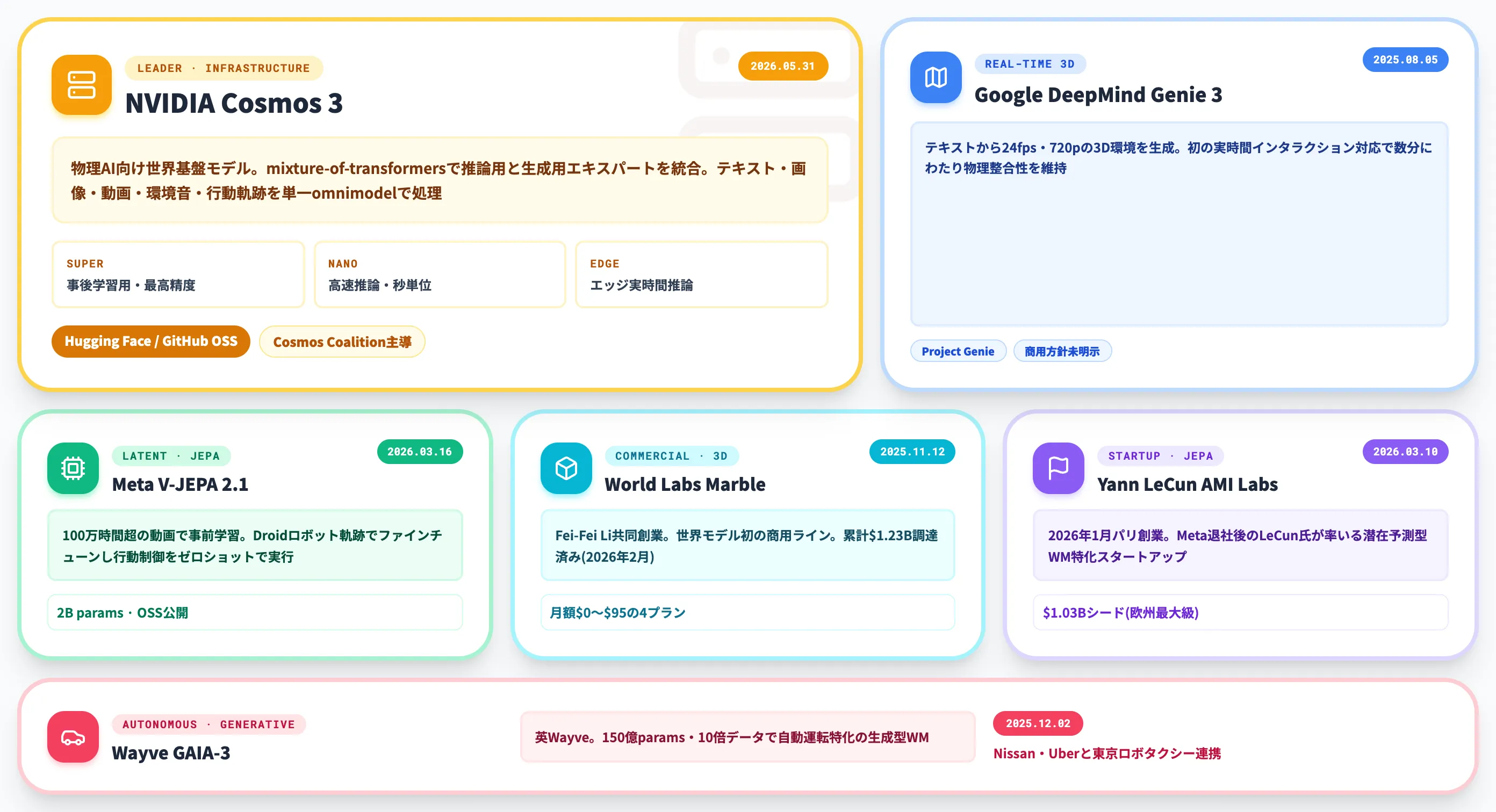Image resolution: width=1496 pixels, height=812 pixels.
Task: Click the red car icon for Wayve GAIA-3
Action: [x=73, y=736]
